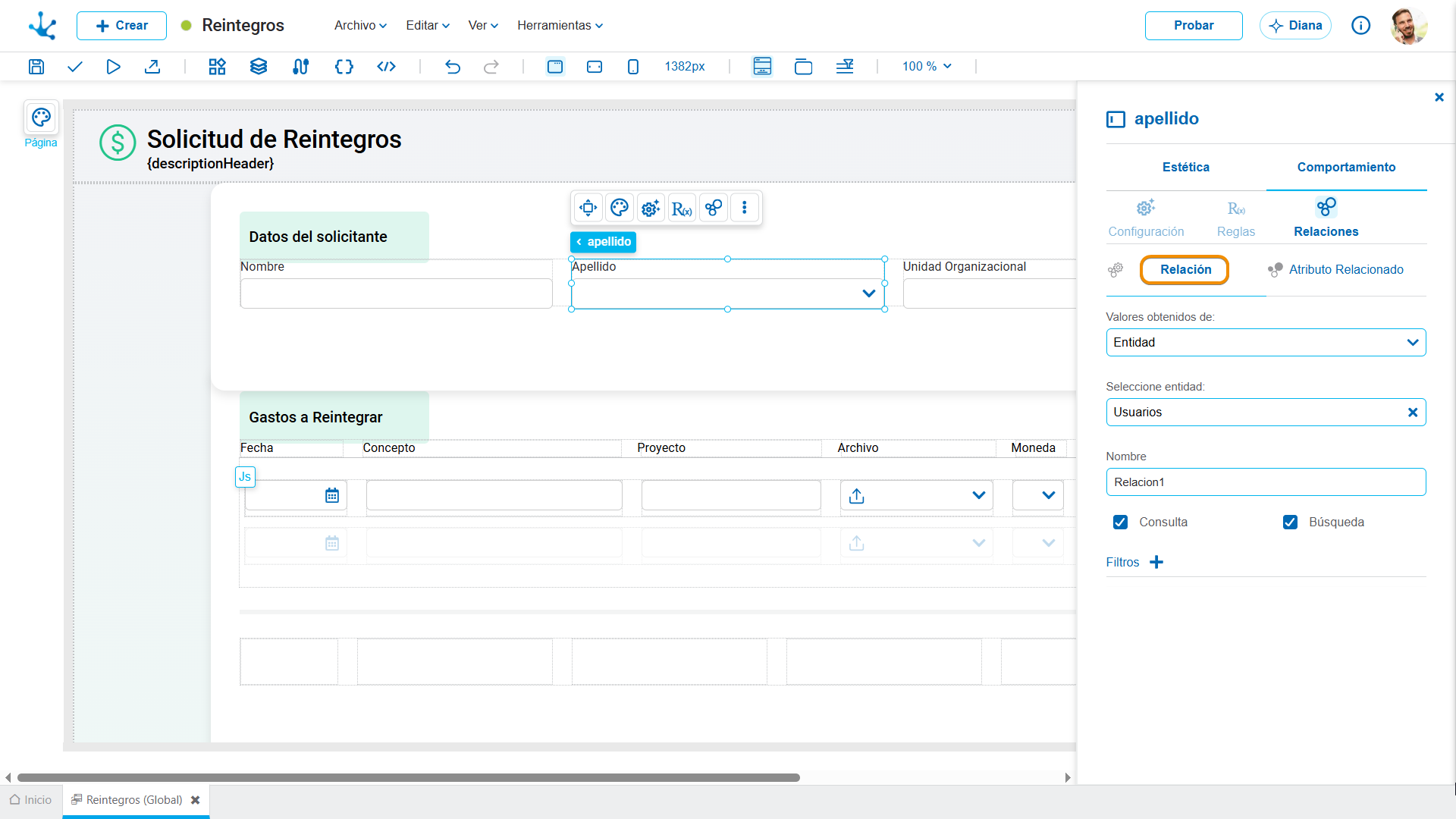
Task: Open the Editar menu
Action: coord(428,26)
